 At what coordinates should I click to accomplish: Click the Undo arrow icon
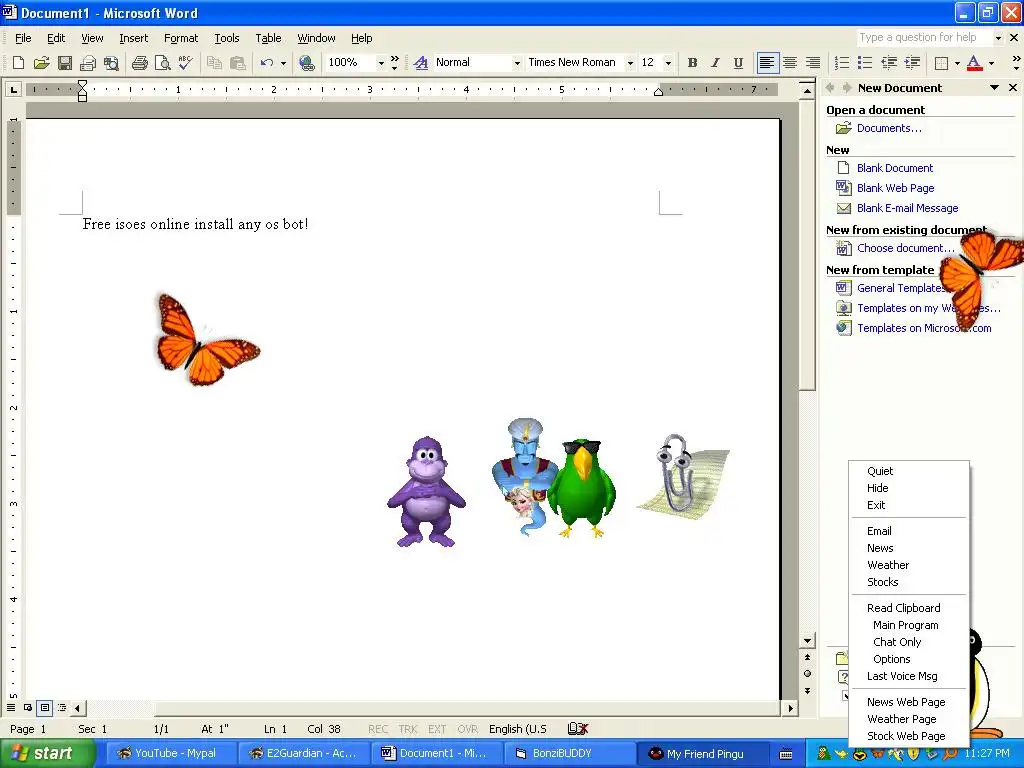pos(266,63)
